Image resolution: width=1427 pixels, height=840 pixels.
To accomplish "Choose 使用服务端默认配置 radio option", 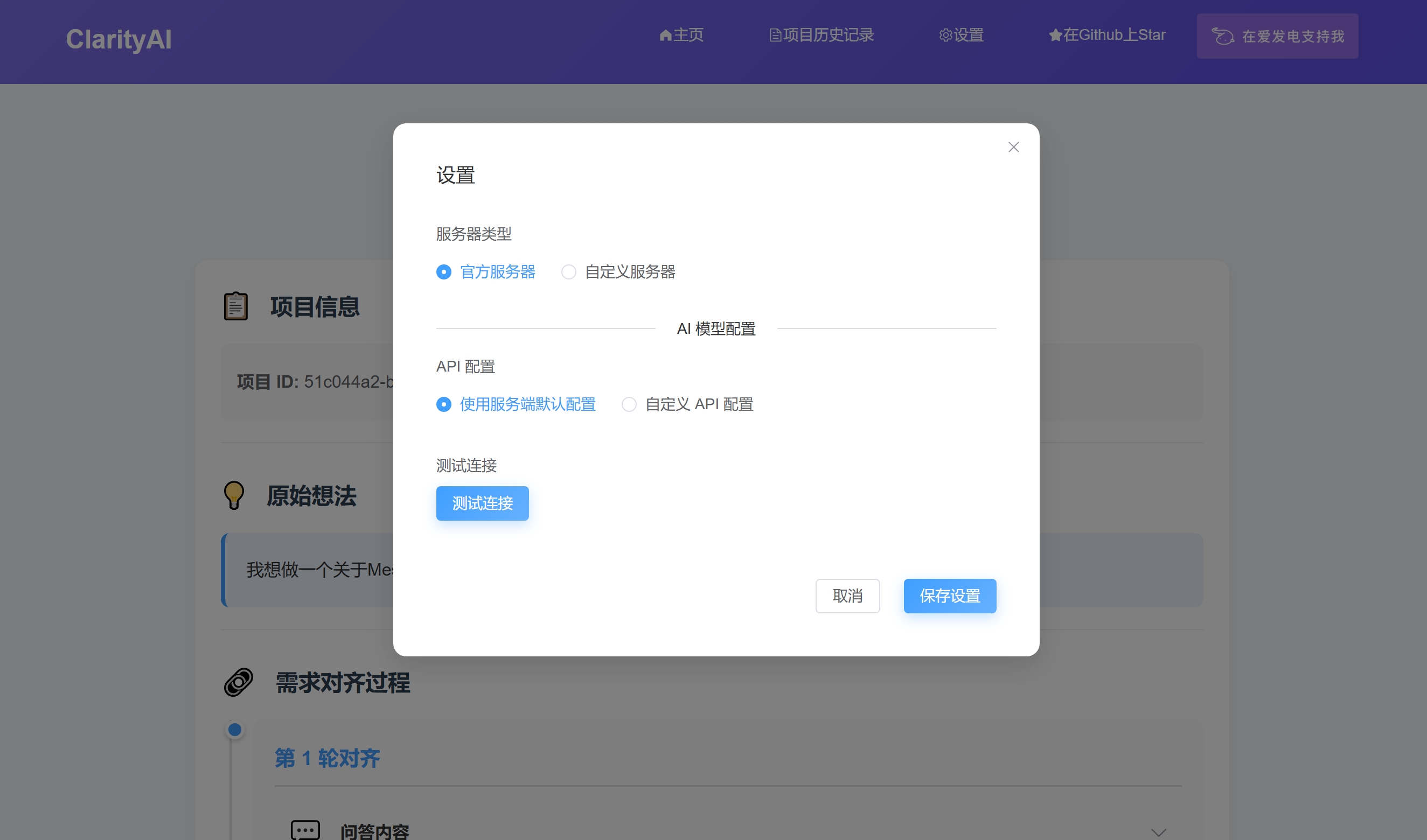I will tap(516, 404).
